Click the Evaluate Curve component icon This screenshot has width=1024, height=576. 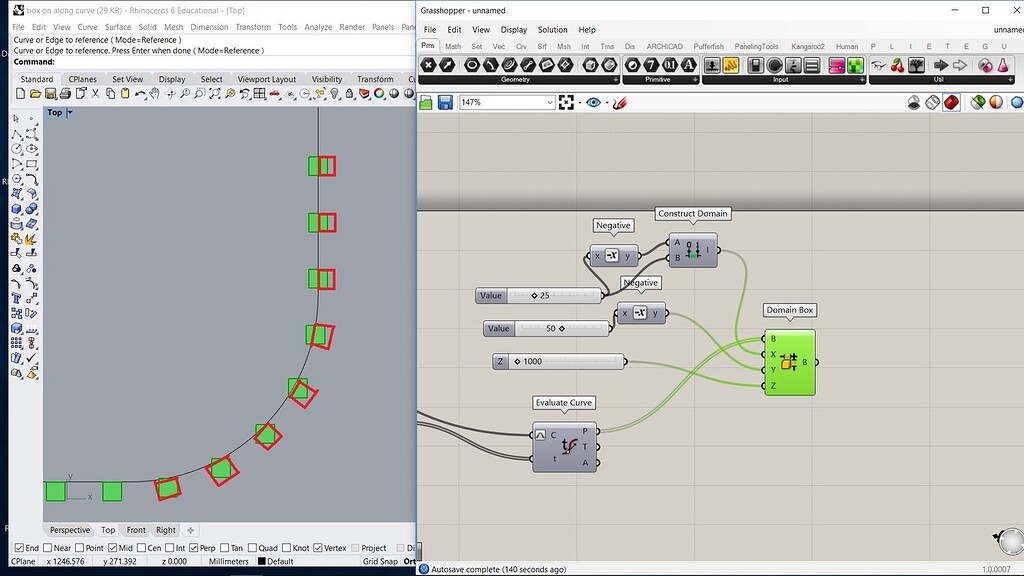[x=570, y=447]
